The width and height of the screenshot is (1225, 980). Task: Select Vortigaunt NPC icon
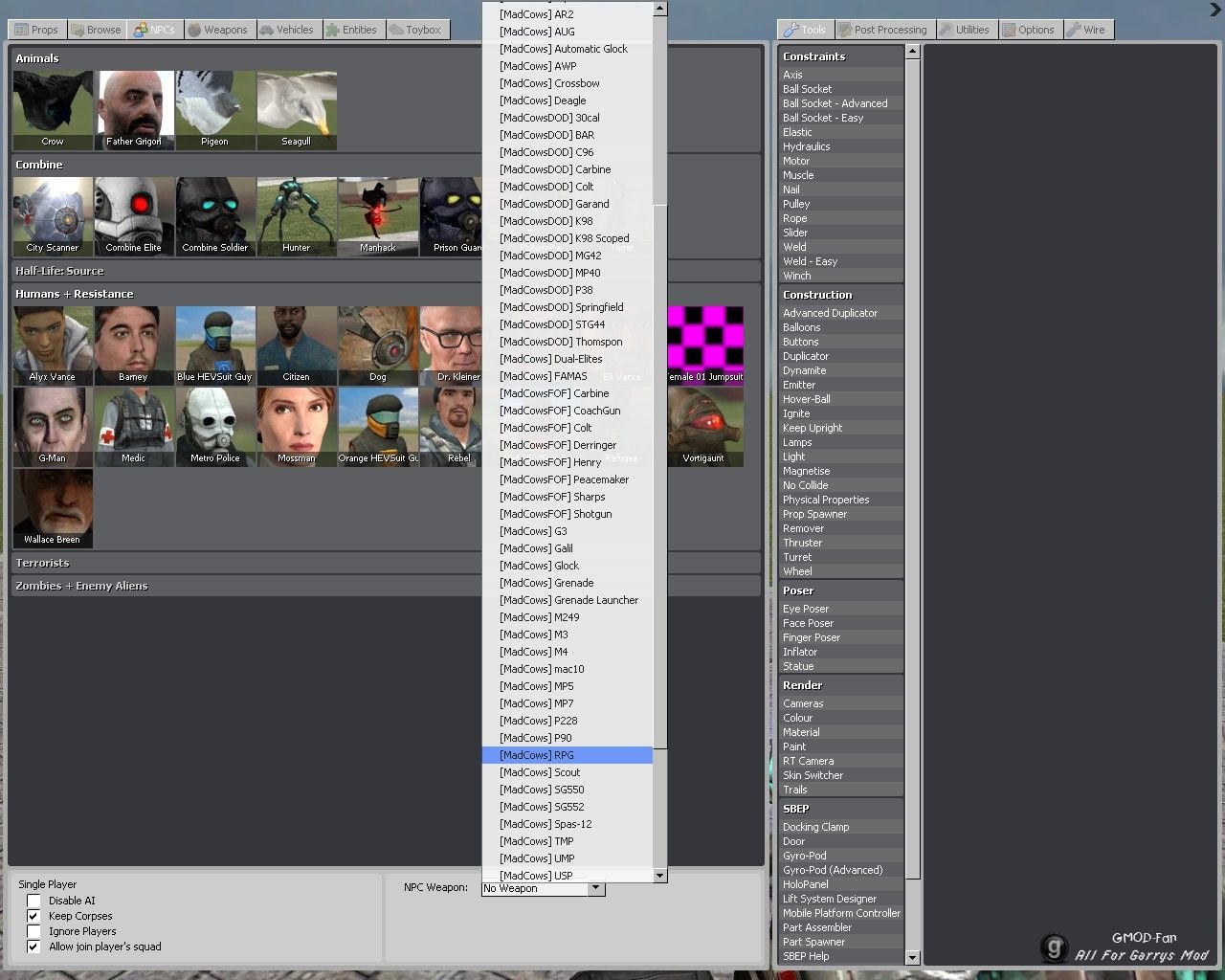[x=705, y=427]
